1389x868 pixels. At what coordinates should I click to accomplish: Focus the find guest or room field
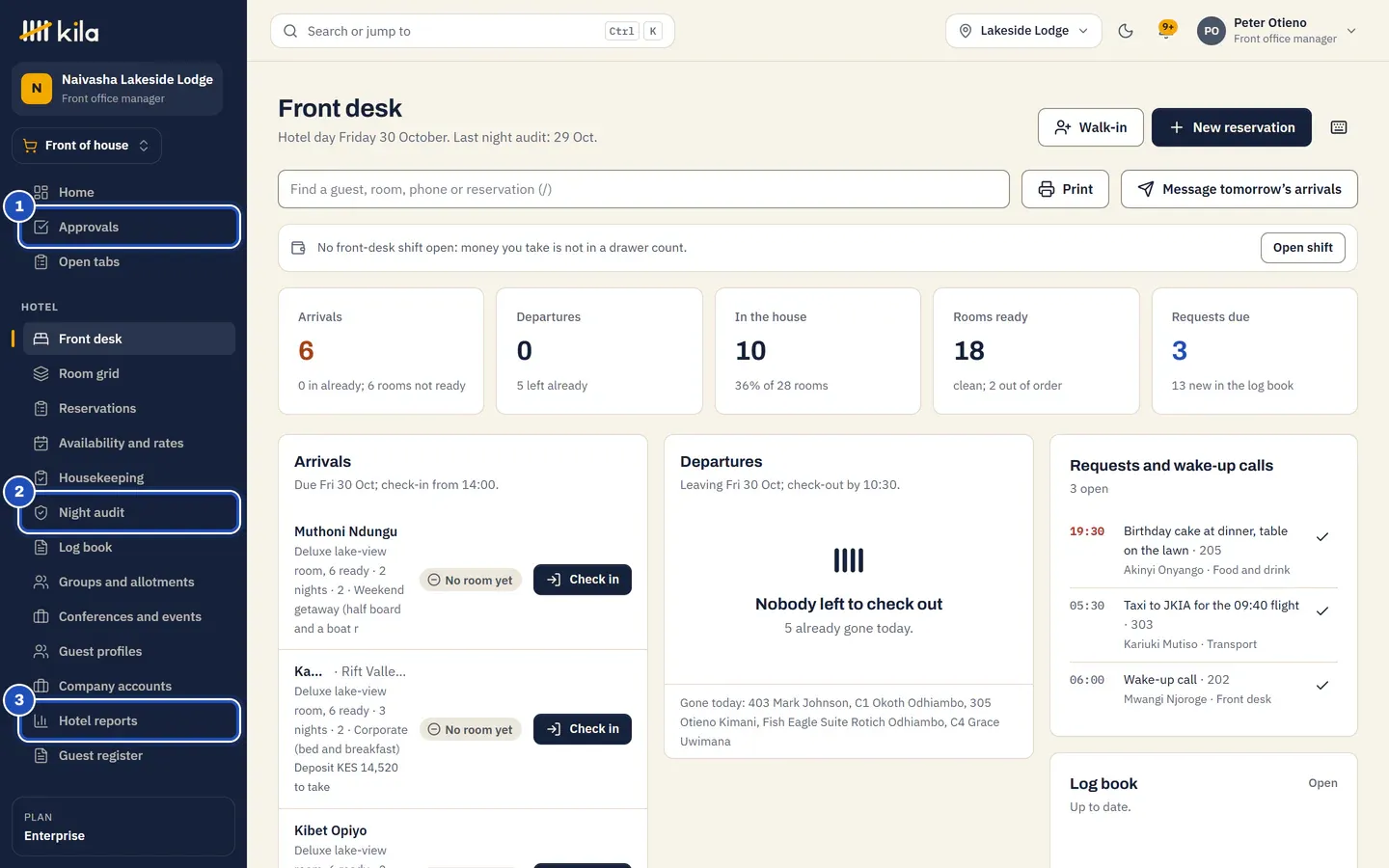click(643, 189)
